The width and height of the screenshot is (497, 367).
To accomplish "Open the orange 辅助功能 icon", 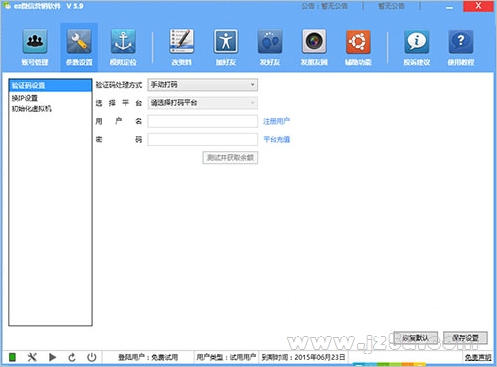I will tap(358, 42).
